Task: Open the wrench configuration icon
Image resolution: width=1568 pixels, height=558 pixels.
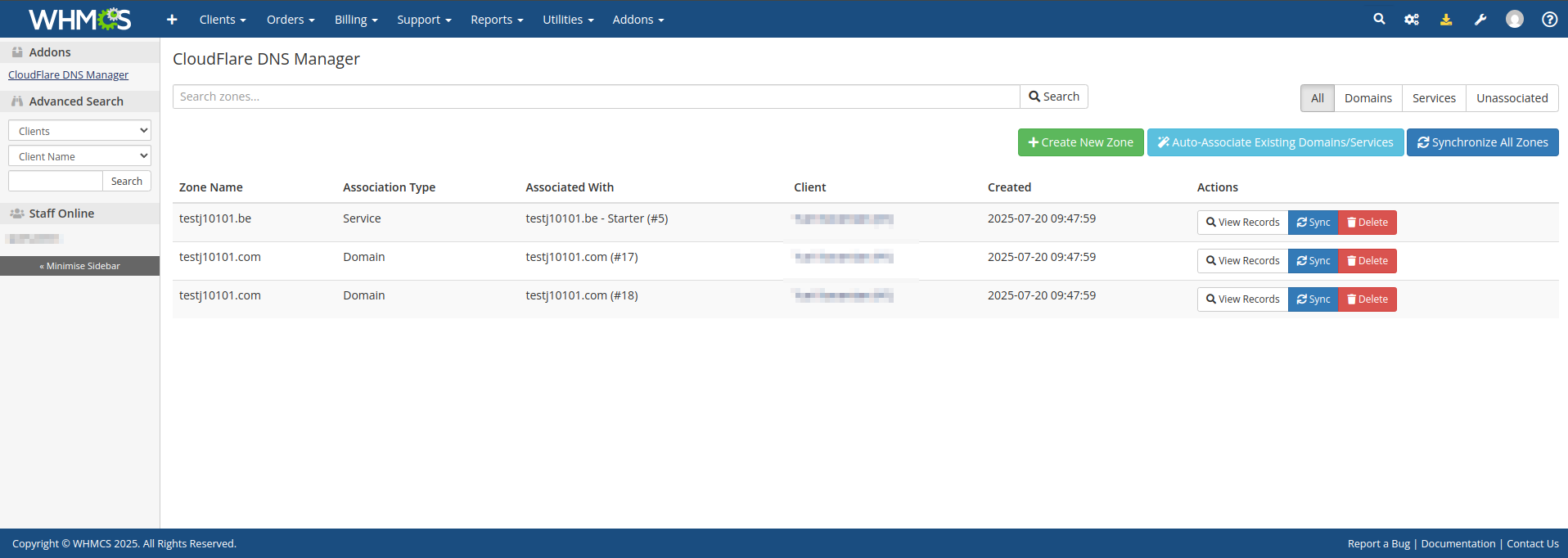Action: pos(1480,20)
